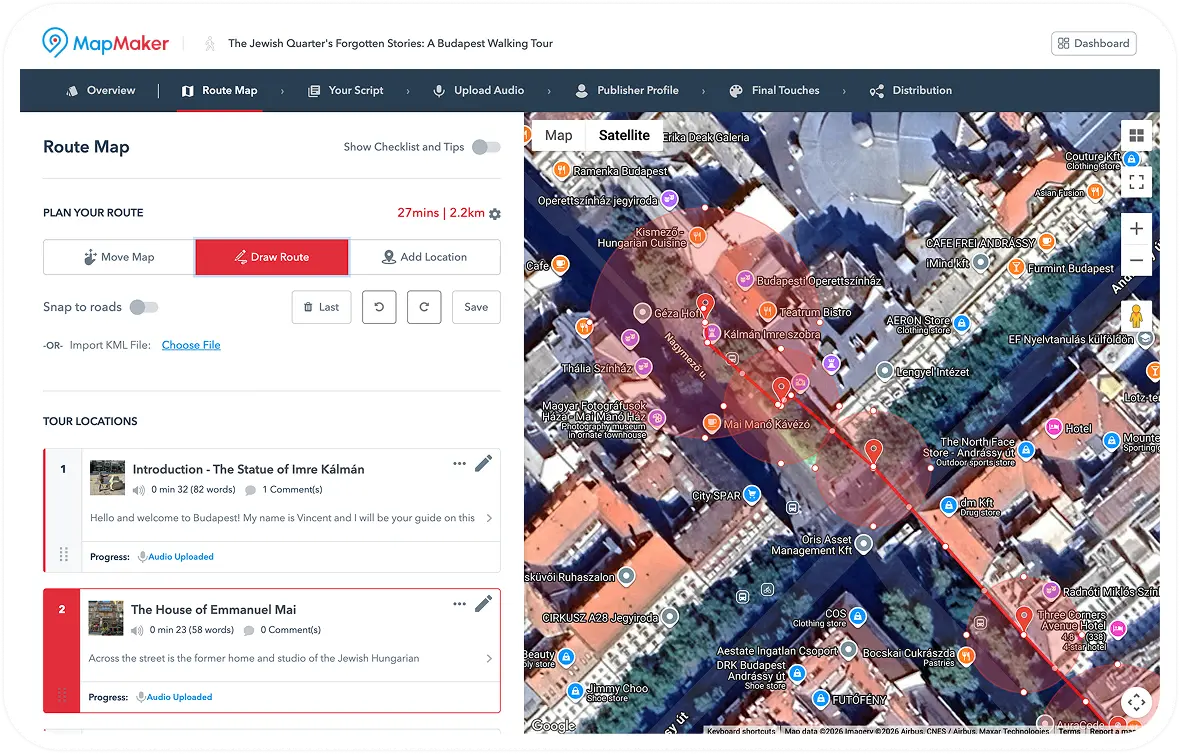The image size is (1180, 754).
Task: Open the Distribution step
Action: click(x=911, y=90)
